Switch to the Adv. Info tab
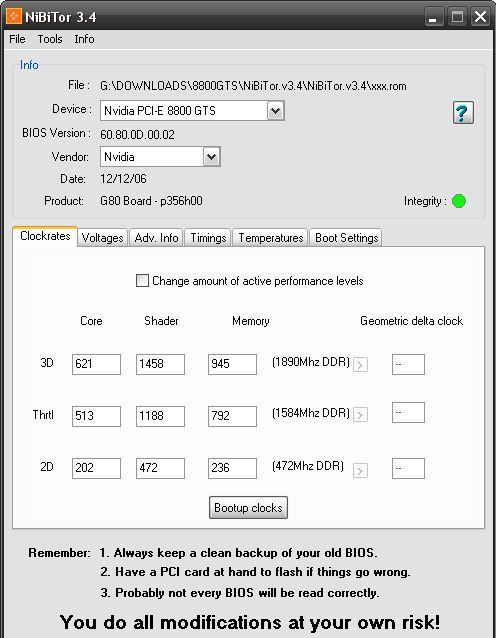The image size is (496, 638). [156, 238]
